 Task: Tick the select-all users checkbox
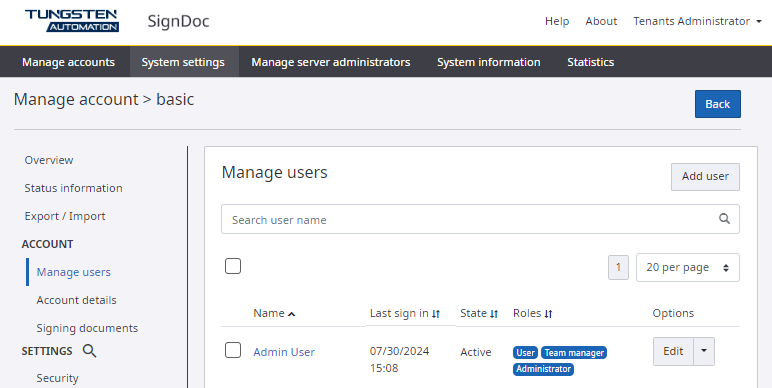233,266
